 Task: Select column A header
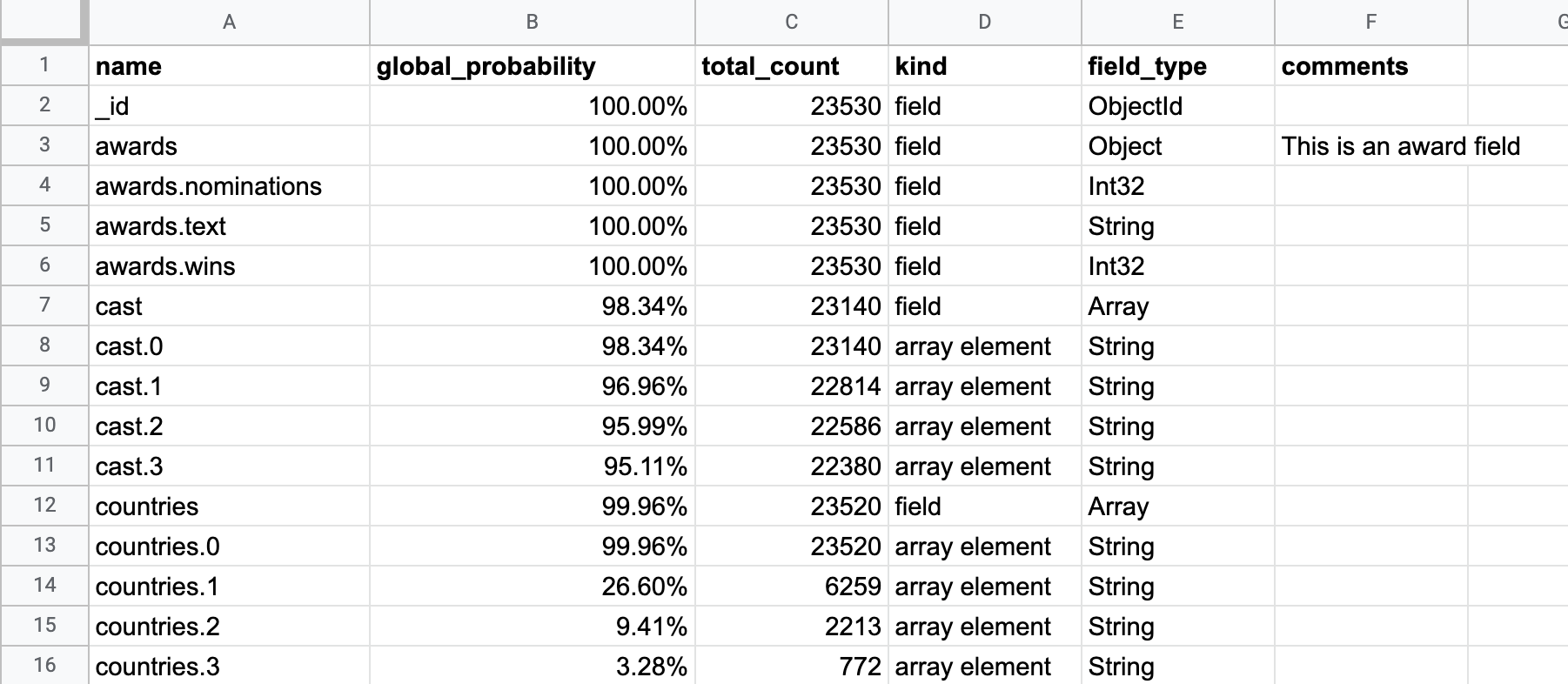[x=229, y=22]
